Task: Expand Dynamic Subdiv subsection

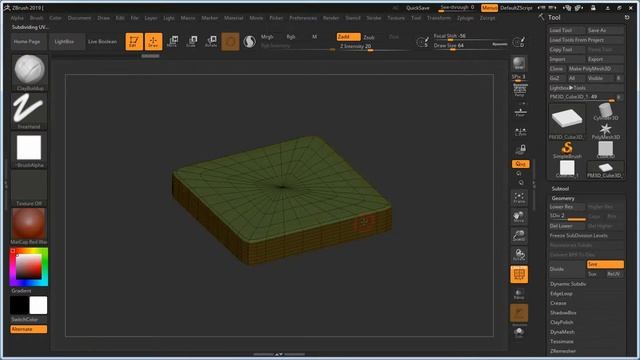Action: click(568, 284)
